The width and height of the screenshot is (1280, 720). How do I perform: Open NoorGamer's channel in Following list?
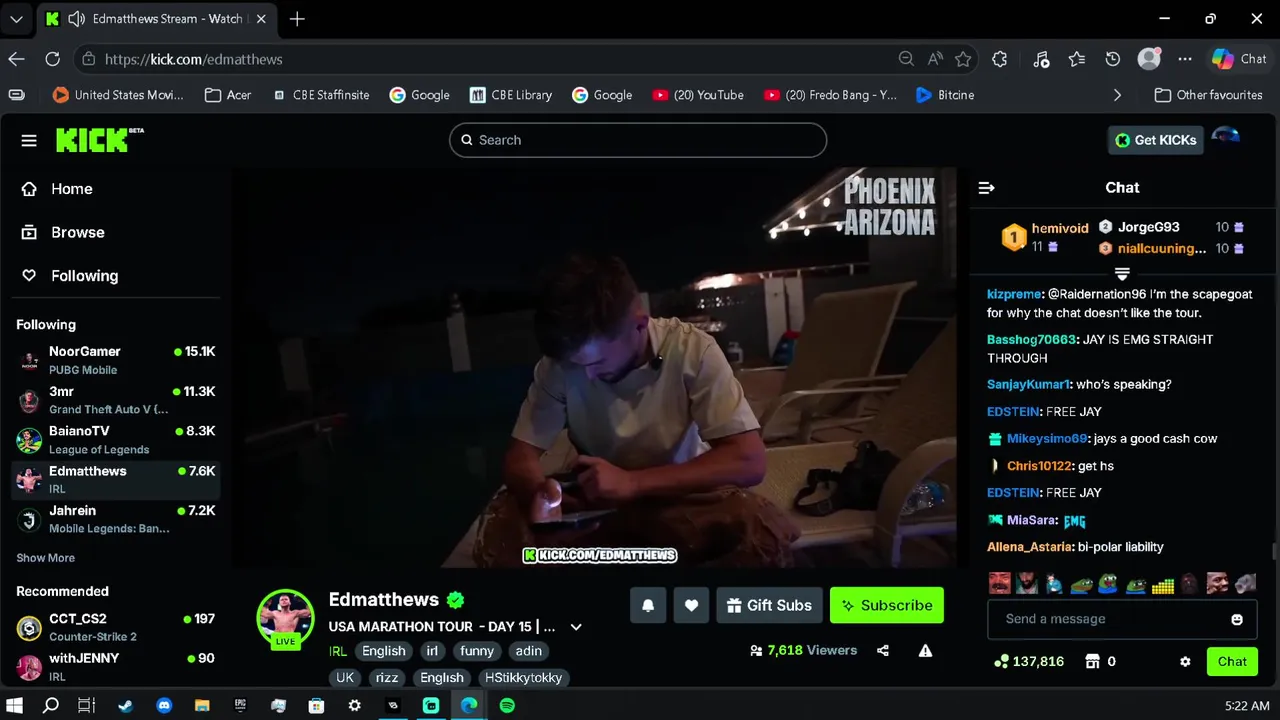click(116, 360)
